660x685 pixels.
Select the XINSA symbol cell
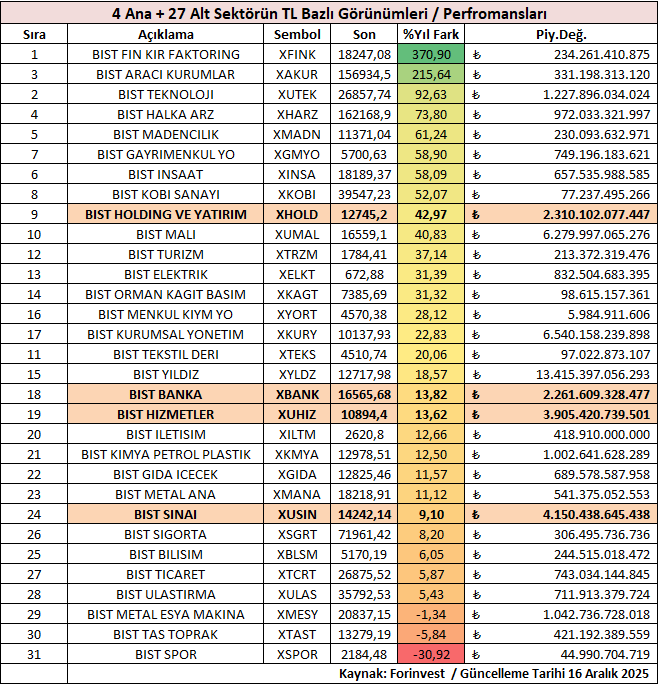click(x=297, y=174)
